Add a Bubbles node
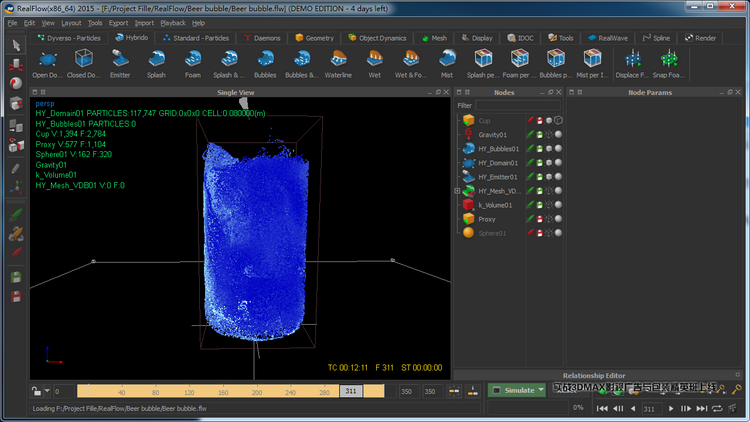 [x=265, y=64]
